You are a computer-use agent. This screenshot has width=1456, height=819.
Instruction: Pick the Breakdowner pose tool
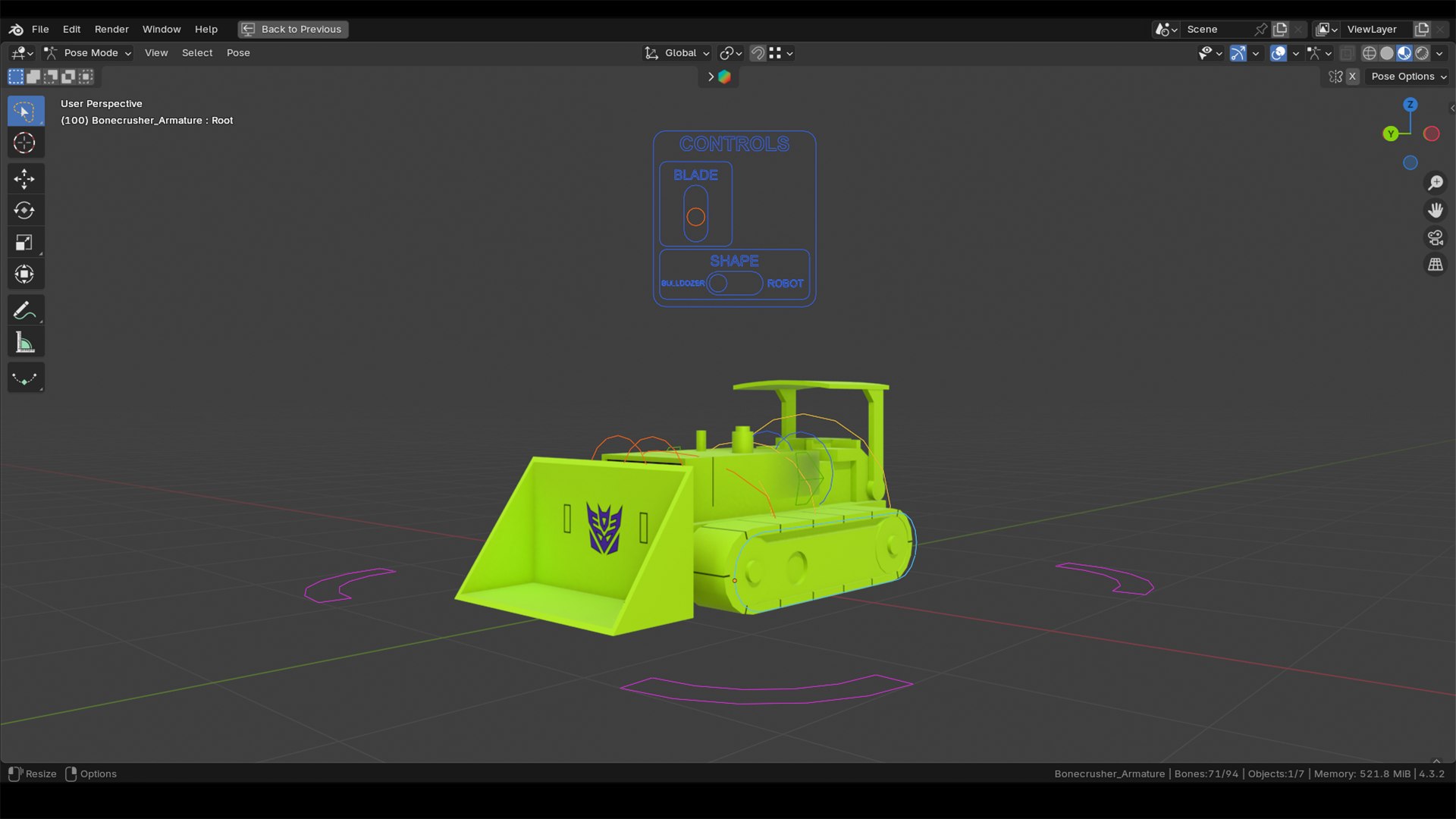coord(25,378)
